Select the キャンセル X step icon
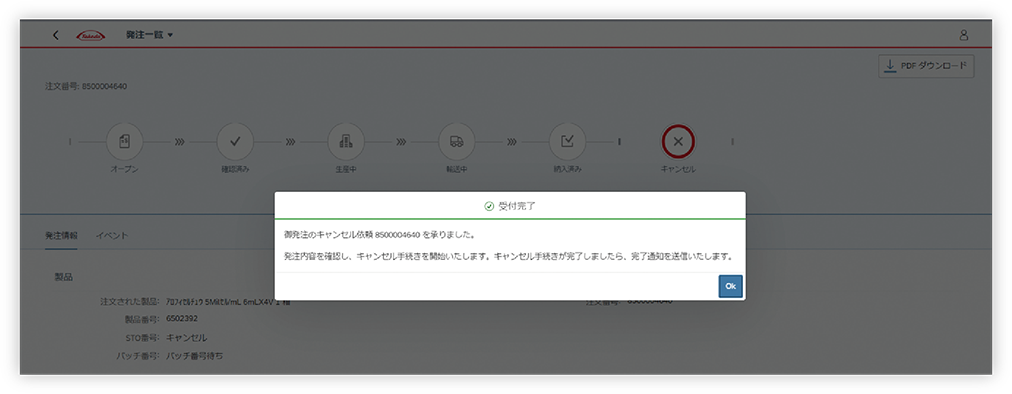The width and height of the screenshot is (1012, 394). click(678, 141)
